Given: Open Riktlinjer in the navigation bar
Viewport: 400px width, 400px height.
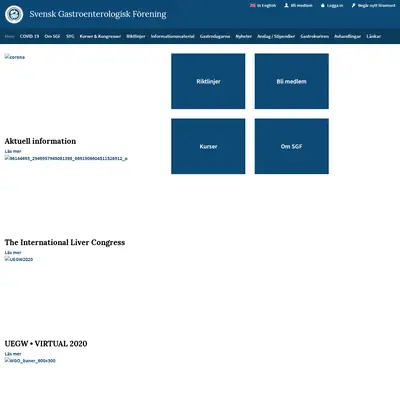Looking at the screenshot, I should 136,36.
